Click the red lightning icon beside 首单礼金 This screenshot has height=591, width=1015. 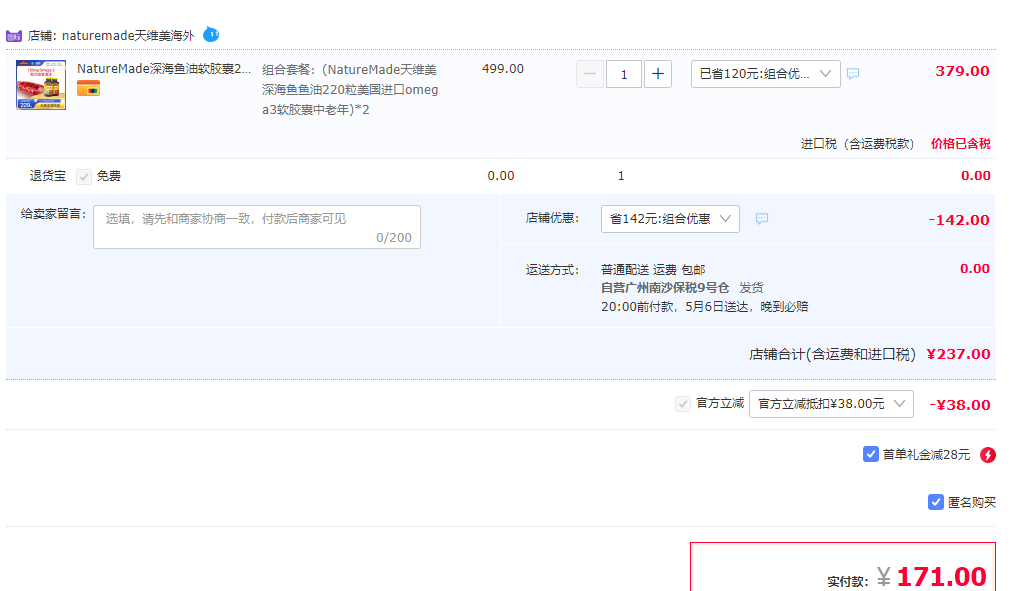tap(988, 455)
